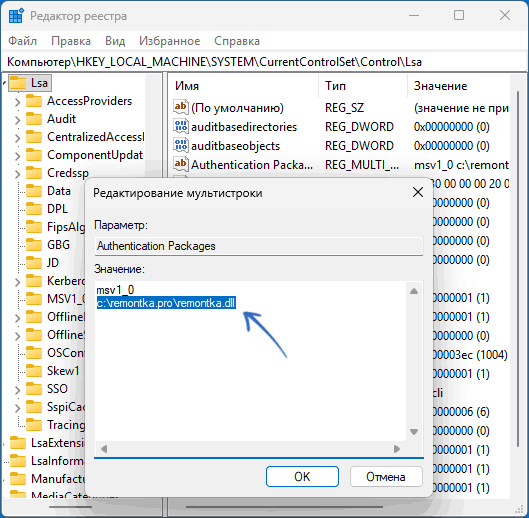Click the highlighted c:\remontka.pro\remontka.dll line
This screenshot has height=518, width=529.
click(166, 303)
